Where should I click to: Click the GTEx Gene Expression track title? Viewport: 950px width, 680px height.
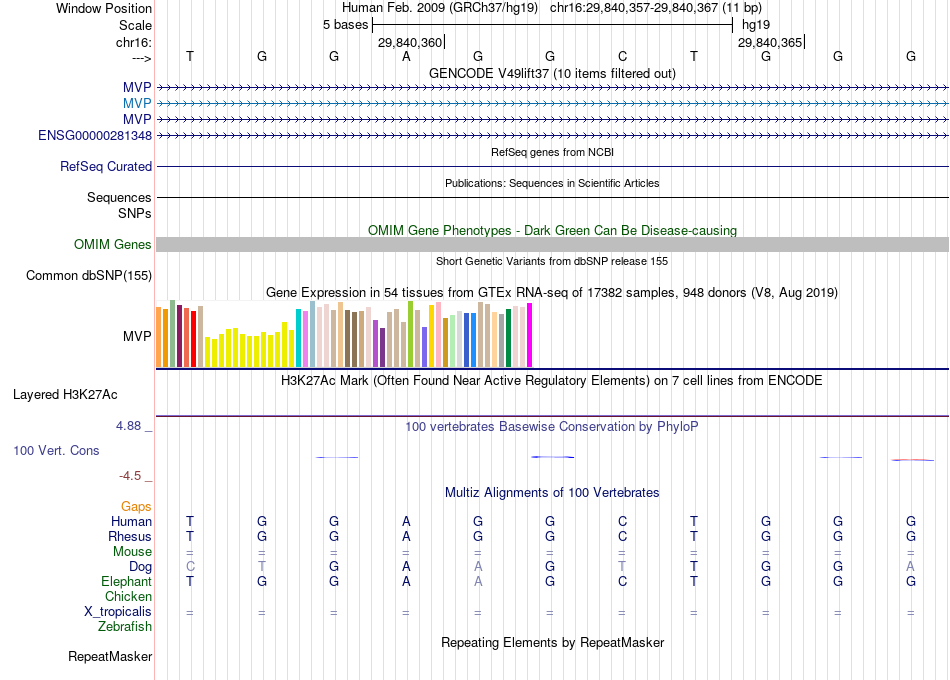[x=552, y=293]
